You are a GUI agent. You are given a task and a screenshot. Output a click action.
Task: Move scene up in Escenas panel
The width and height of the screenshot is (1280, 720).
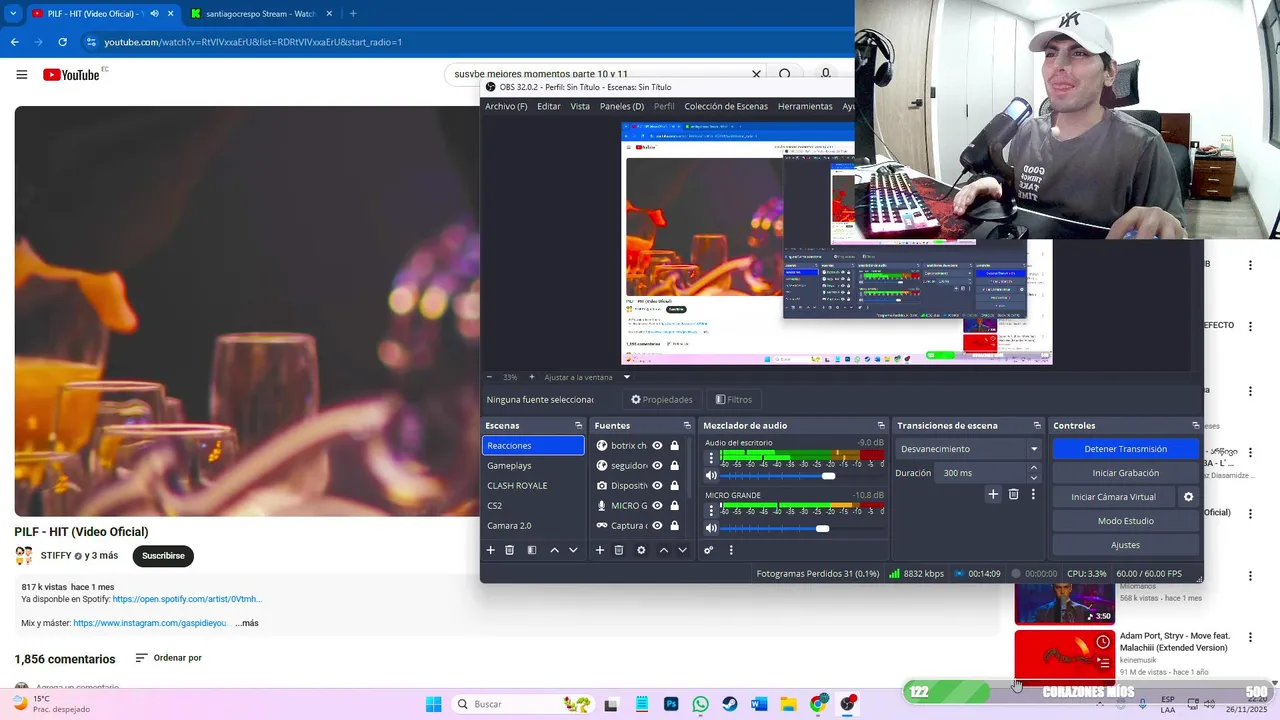point(554,550)
